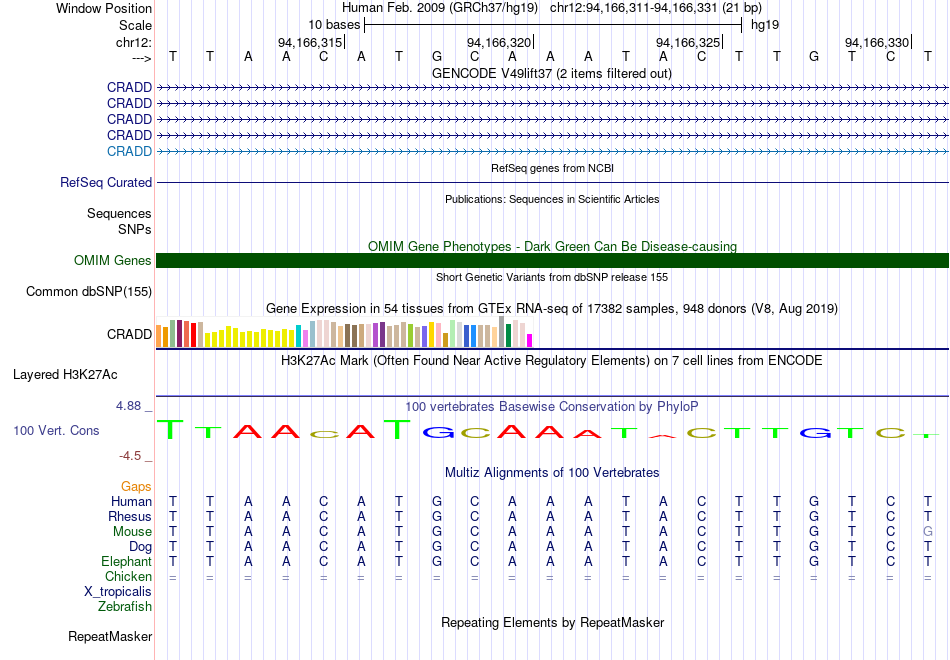Click the H3K27Ac Mark ENCODE title

552,361
